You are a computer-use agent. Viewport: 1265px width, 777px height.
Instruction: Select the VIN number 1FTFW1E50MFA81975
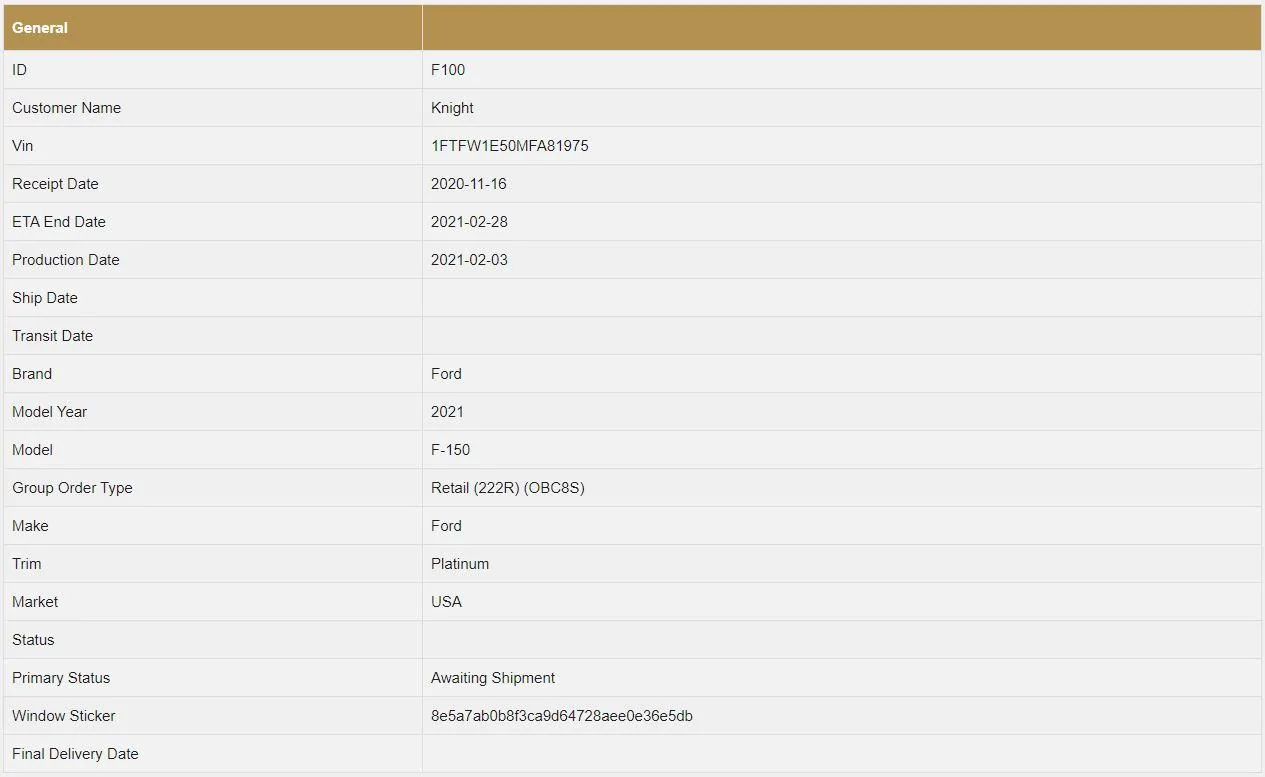point(509,146)
